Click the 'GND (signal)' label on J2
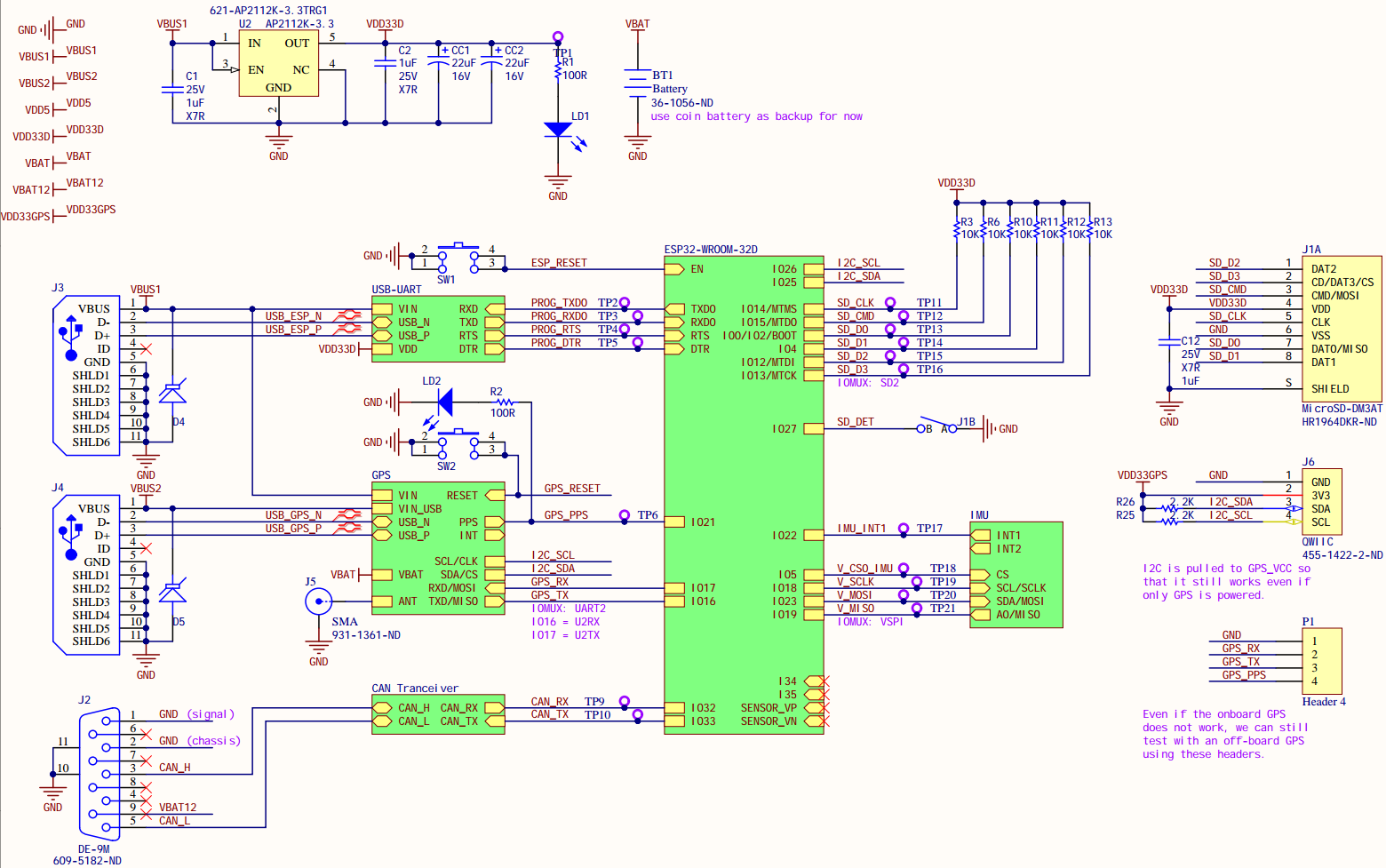The height and width of the screenshot is (868, 1386). coord(196,714)
